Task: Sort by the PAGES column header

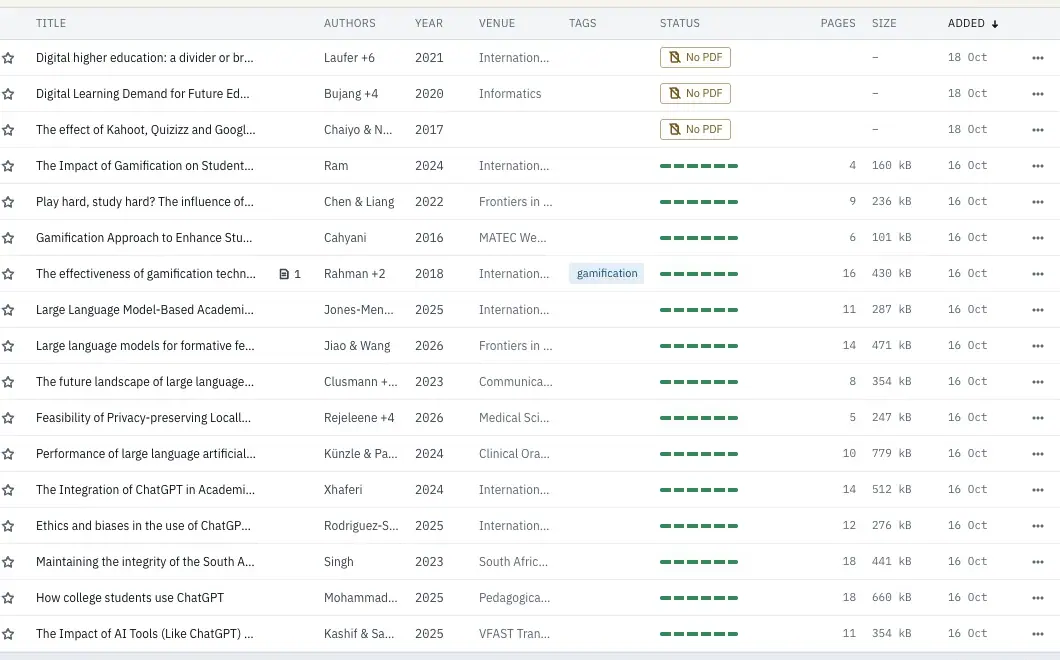Action: (x=838, y=23)
